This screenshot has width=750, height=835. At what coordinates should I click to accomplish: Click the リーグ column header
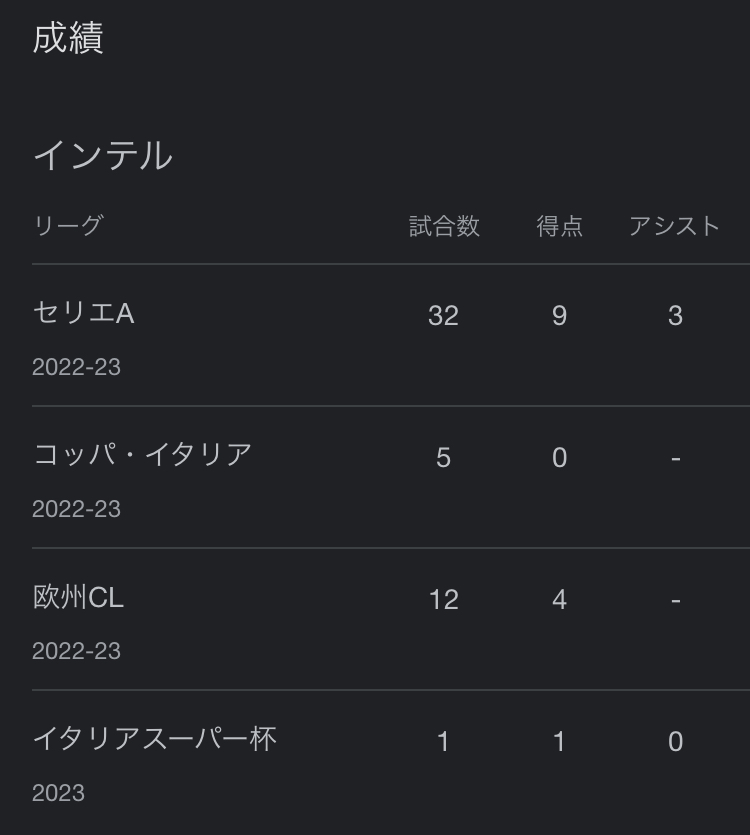[68, 226]
